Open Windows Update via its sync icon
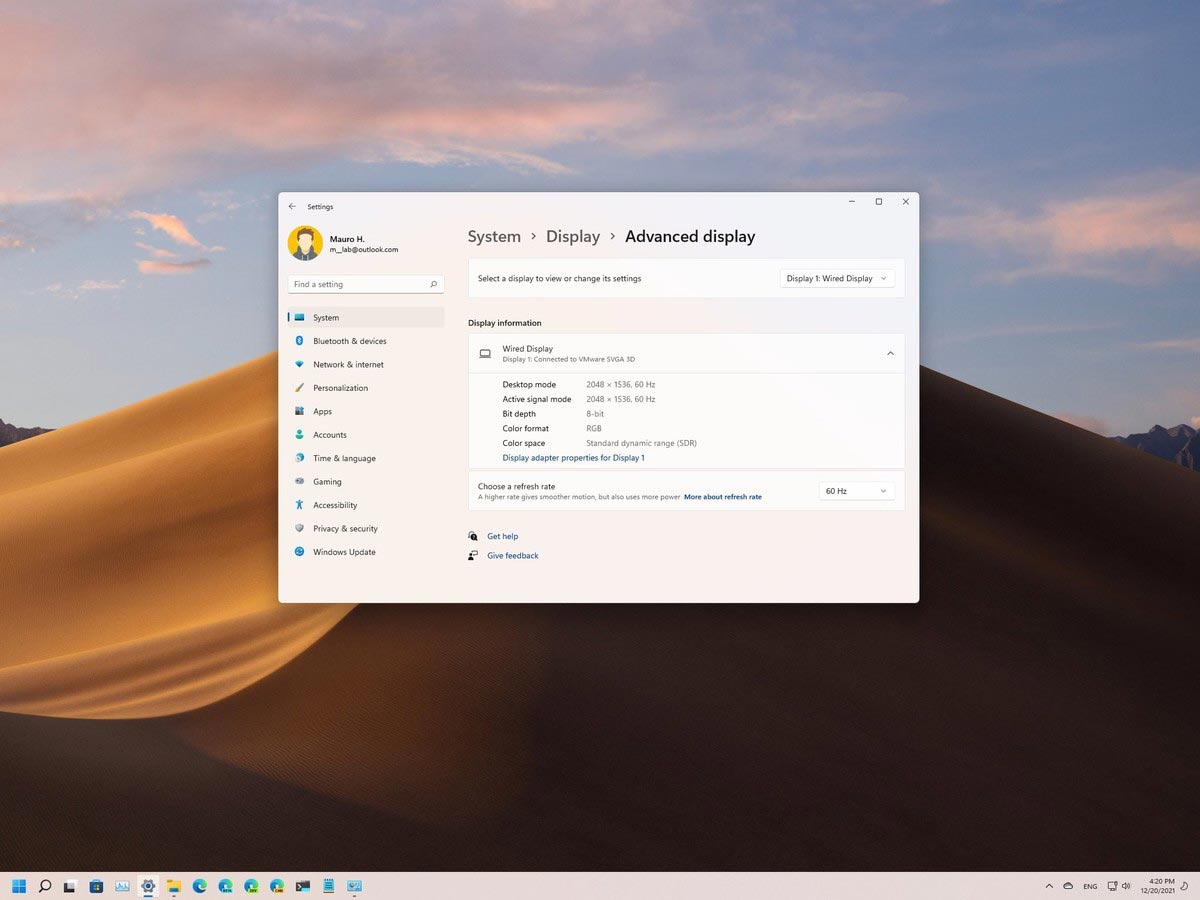This screenshot has height=900, width=1200. coord(299,552)
